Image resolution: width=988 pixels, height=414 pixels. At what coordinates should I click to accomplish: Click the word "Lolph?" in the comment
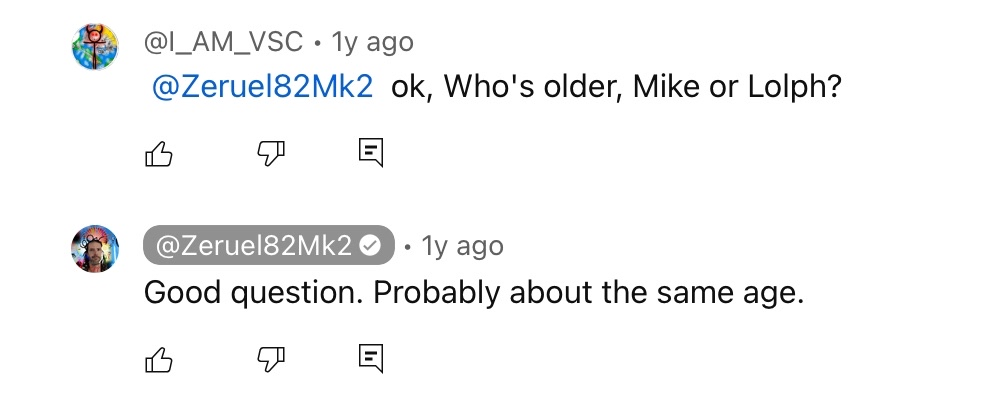tap(795, 87)
